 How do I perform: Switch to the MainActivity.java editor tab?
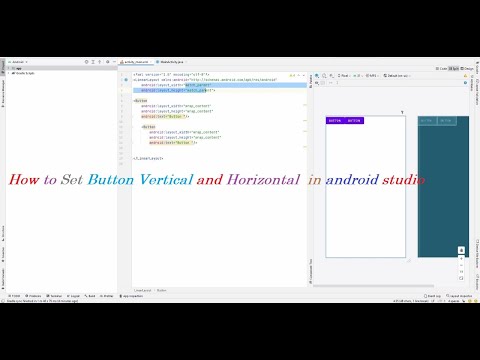[172, 62]
